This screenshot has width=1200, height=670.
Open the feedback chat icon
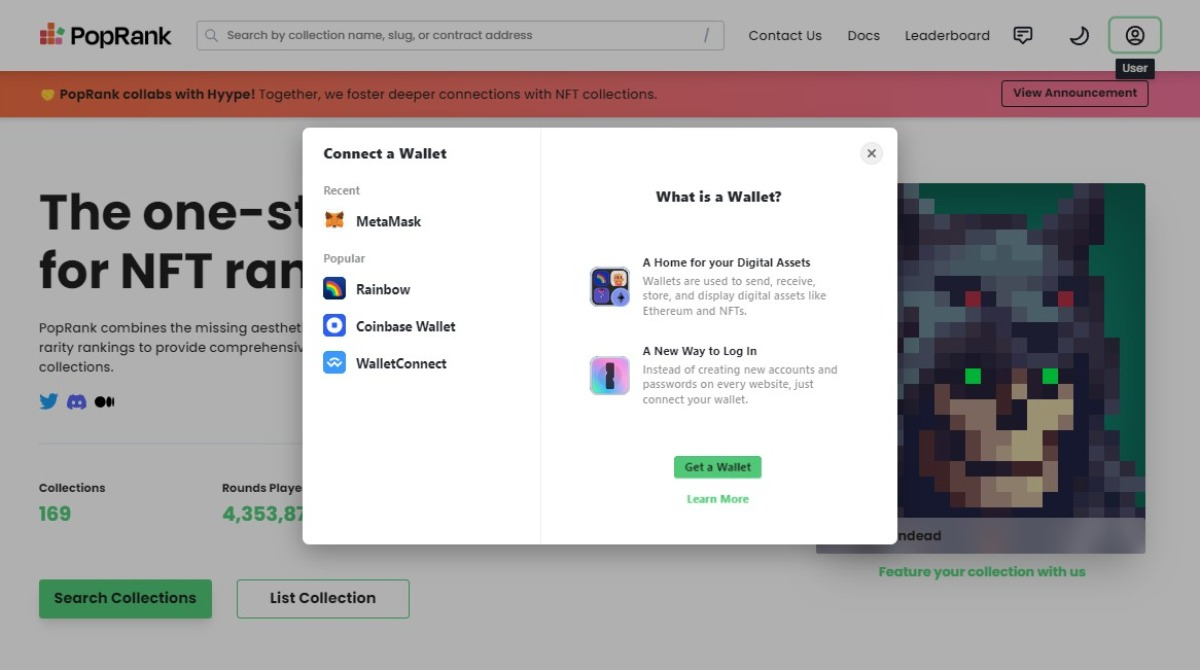[x=1022, y=35]
